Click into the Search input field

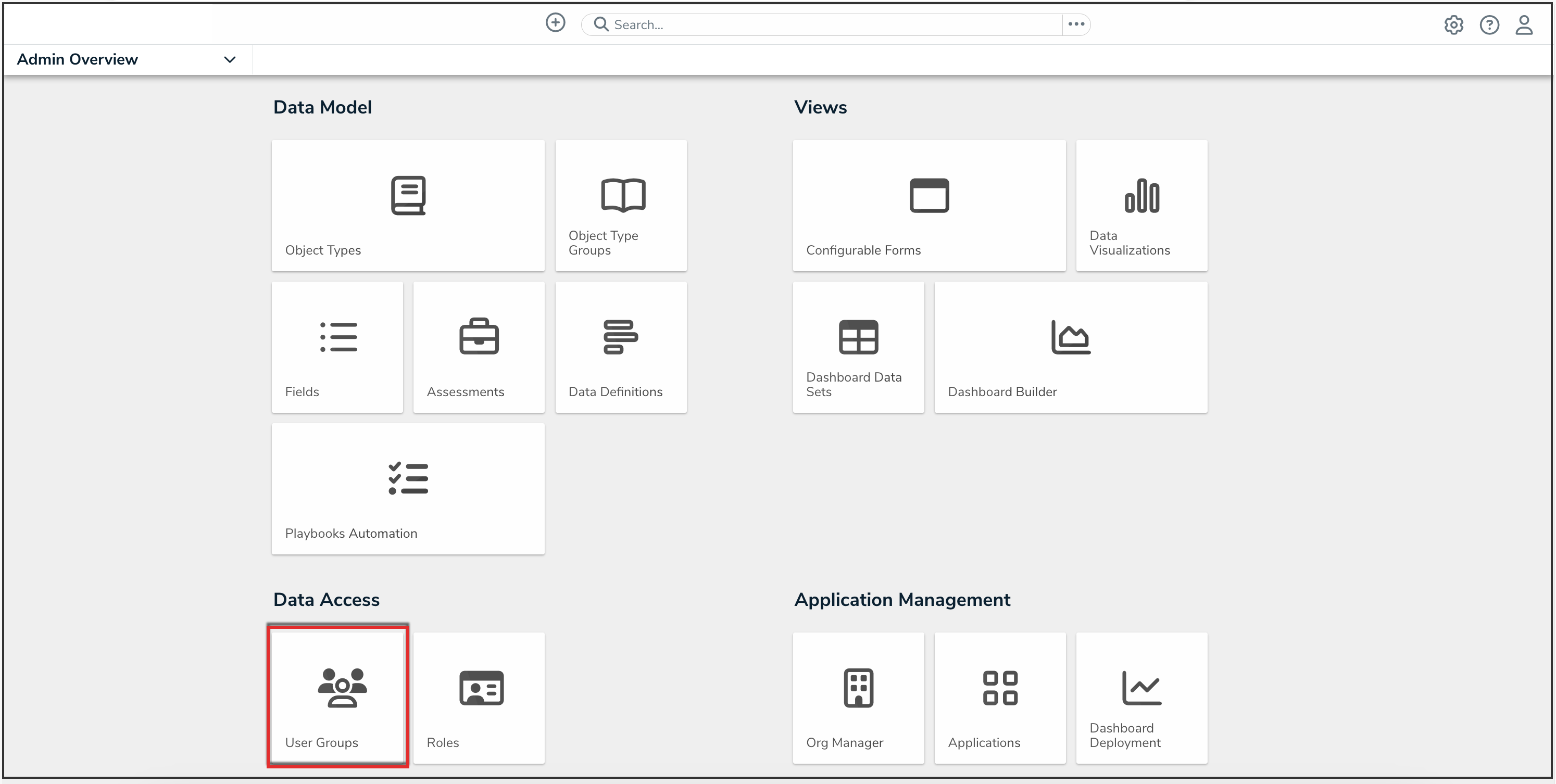point(834,25)
